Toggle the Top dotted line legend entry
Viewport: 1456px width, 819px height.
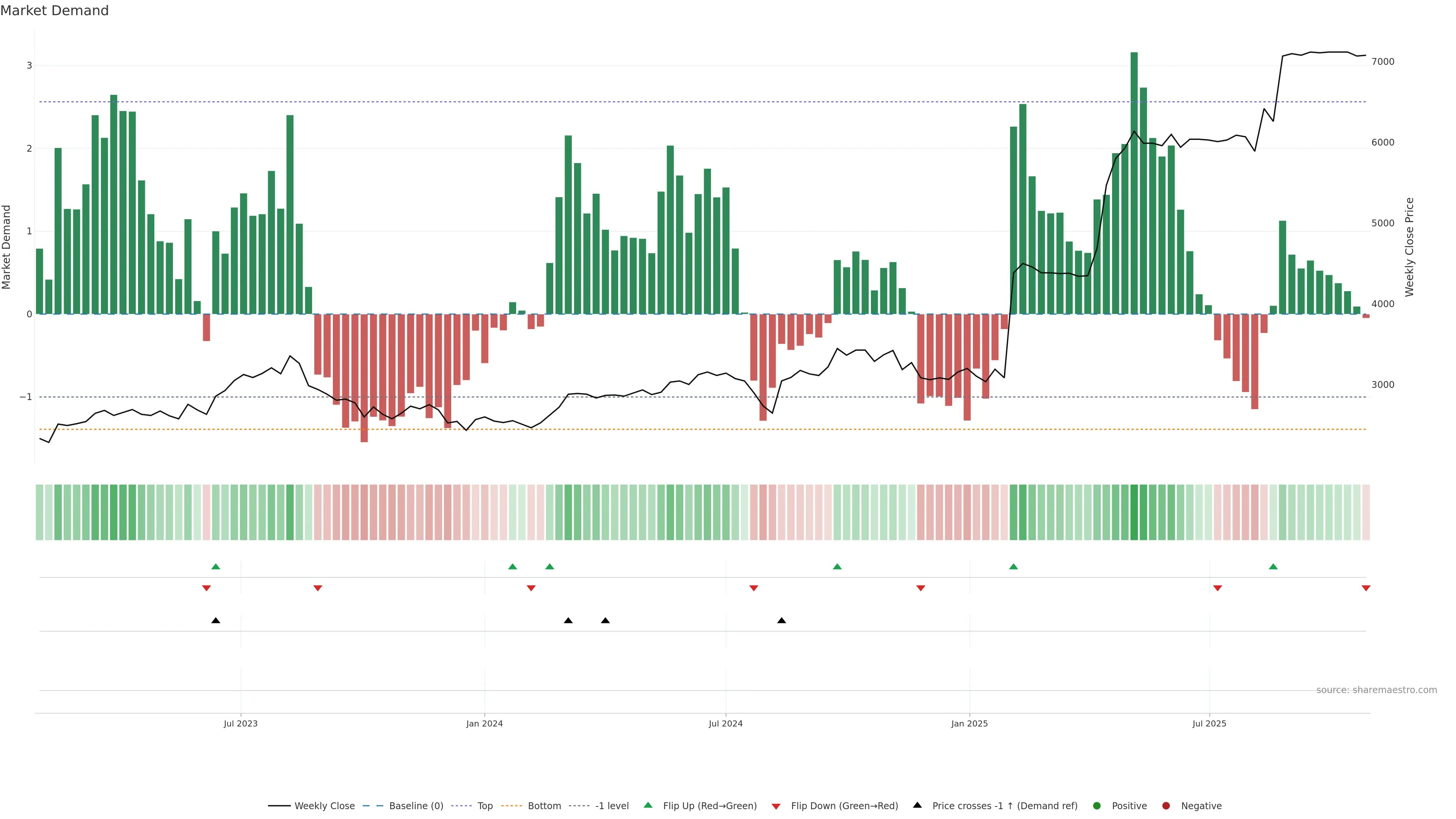point(485,805)
